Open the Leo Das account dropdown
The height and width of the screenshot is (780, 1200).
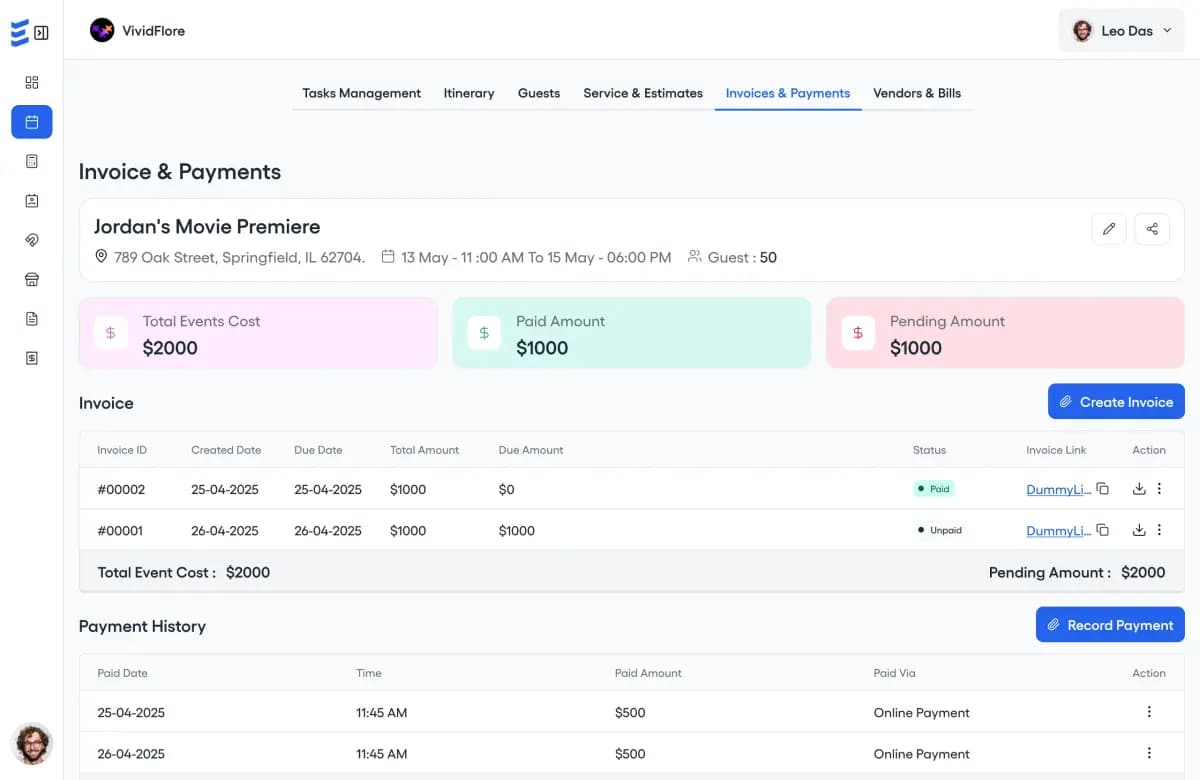(1121, 30)
